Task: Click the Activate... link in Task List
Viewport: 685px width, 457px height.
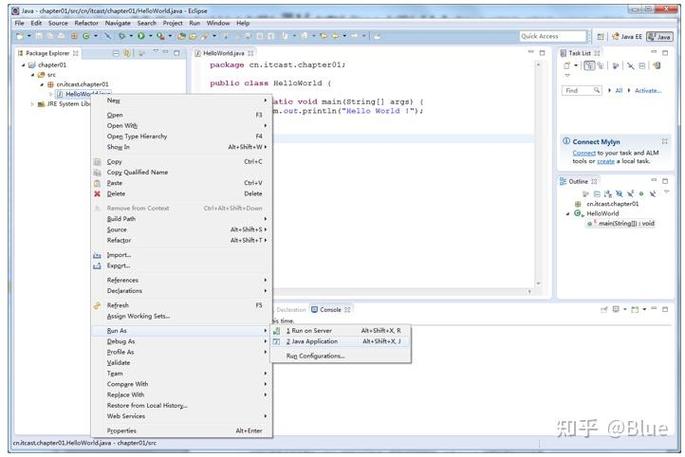Action: 648,90
